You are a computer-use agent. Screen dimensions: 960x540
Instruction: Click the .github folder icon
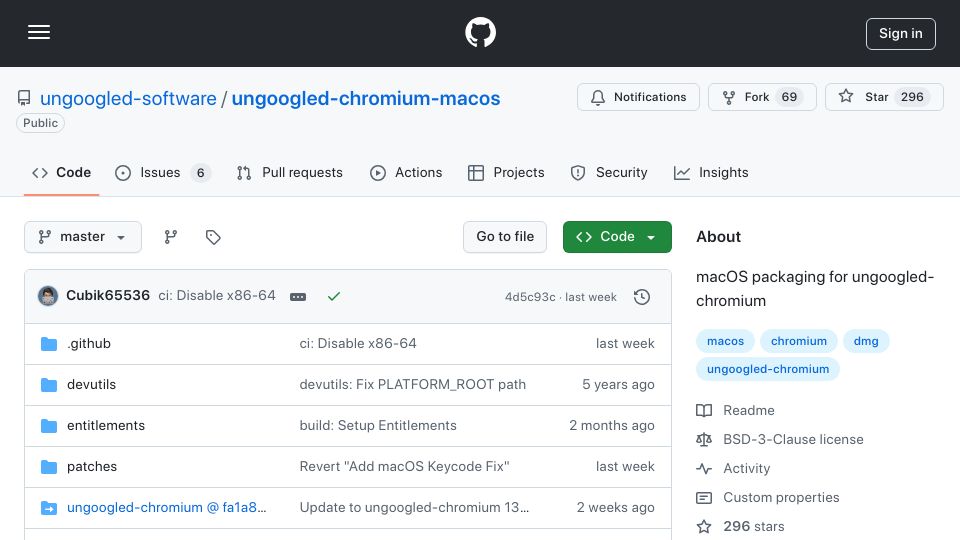tap(49, 344)
